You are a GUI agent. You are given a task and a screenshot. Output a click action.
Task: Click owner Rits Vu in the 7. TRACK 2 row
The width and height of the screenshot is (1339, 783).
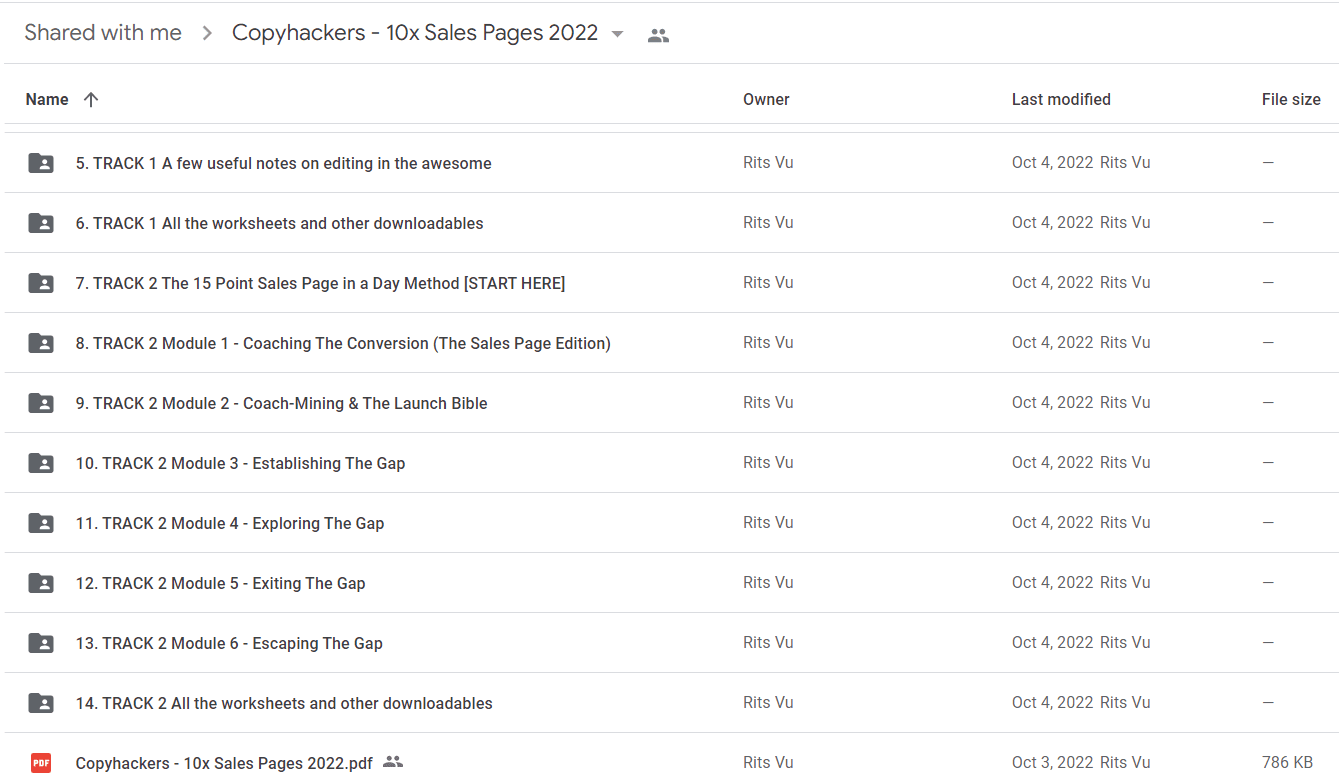pyautogui.click(x=768, y=283)
